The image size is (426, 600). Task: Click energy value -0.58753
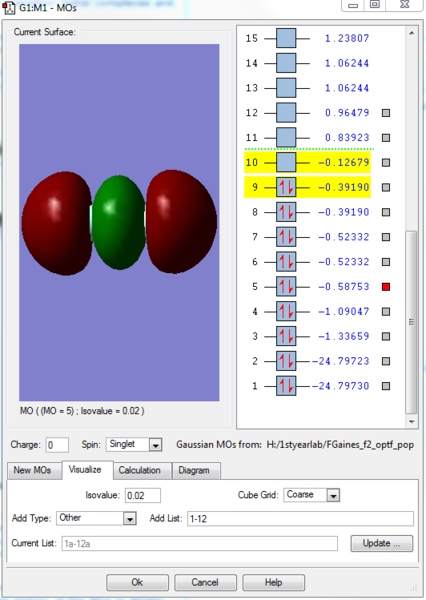point(344,287)
